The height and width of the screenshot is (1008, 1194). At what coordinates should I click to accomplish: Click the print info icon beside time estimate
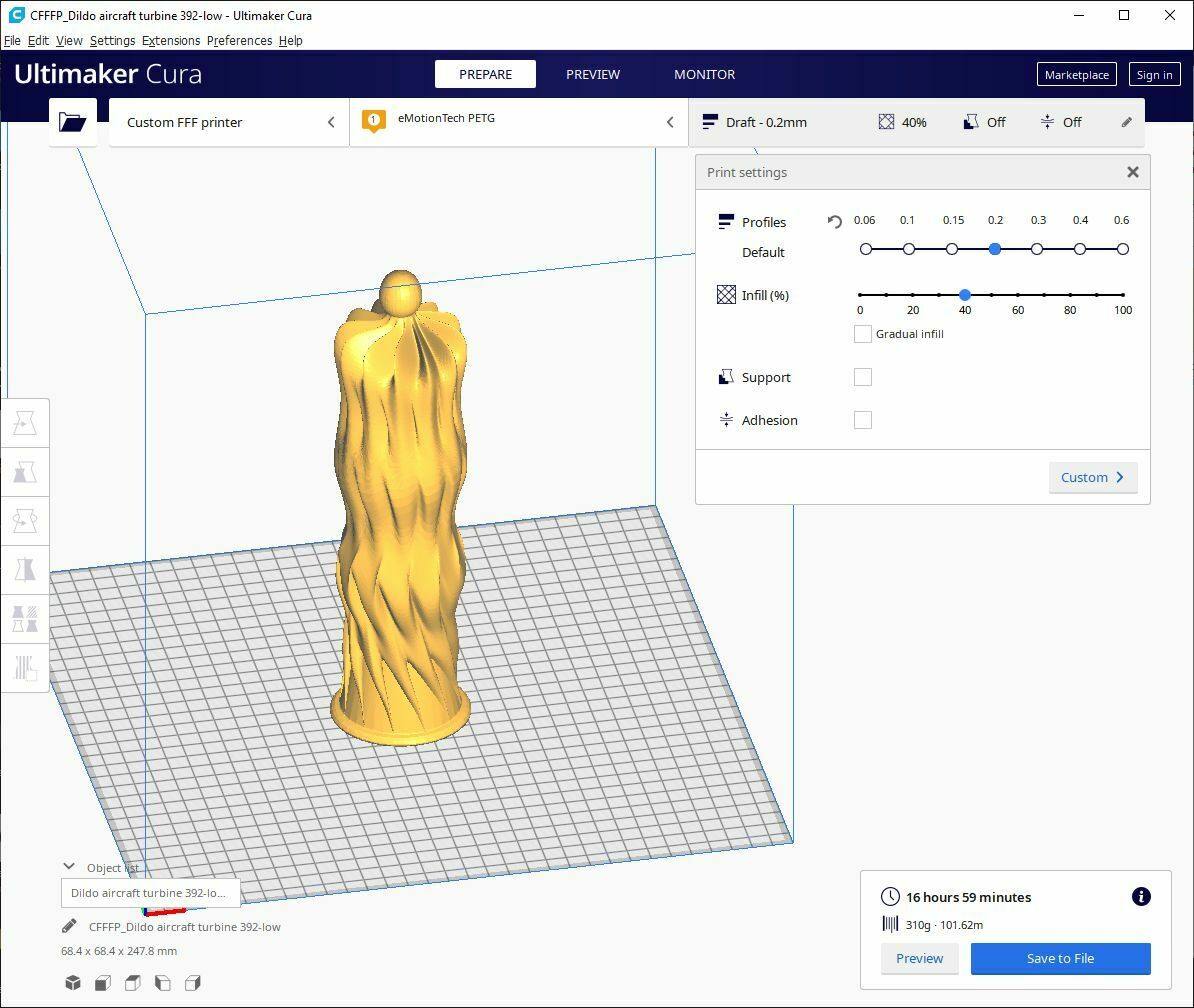[1140, 897]
